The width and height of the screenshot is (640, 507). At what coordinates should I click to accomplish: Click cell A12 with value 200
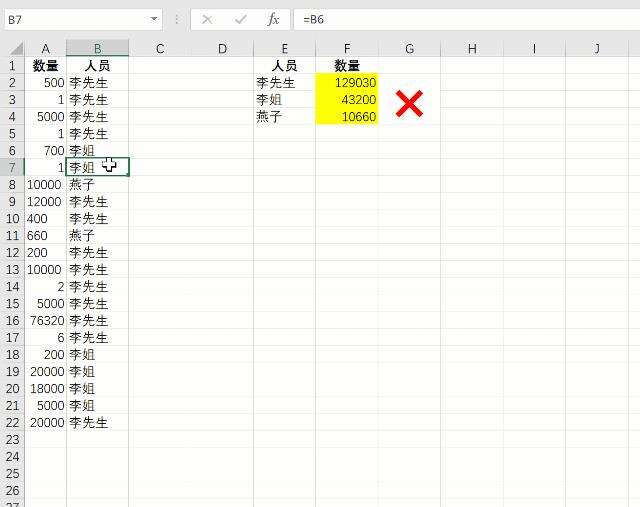[x=46, y=252]
